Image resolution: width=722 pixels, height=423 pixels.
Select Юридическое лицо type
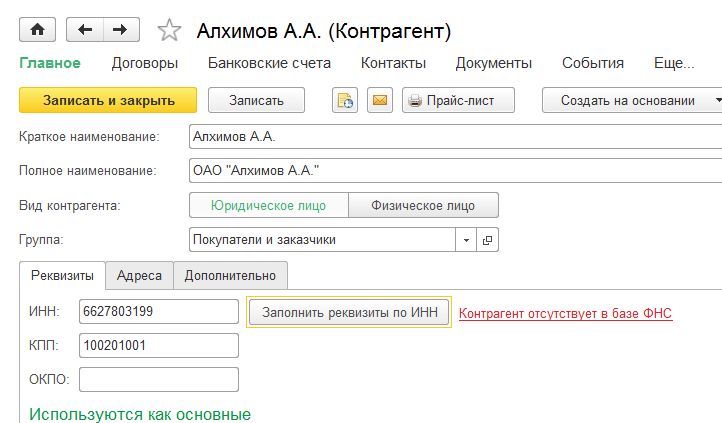tap(268, 205)
